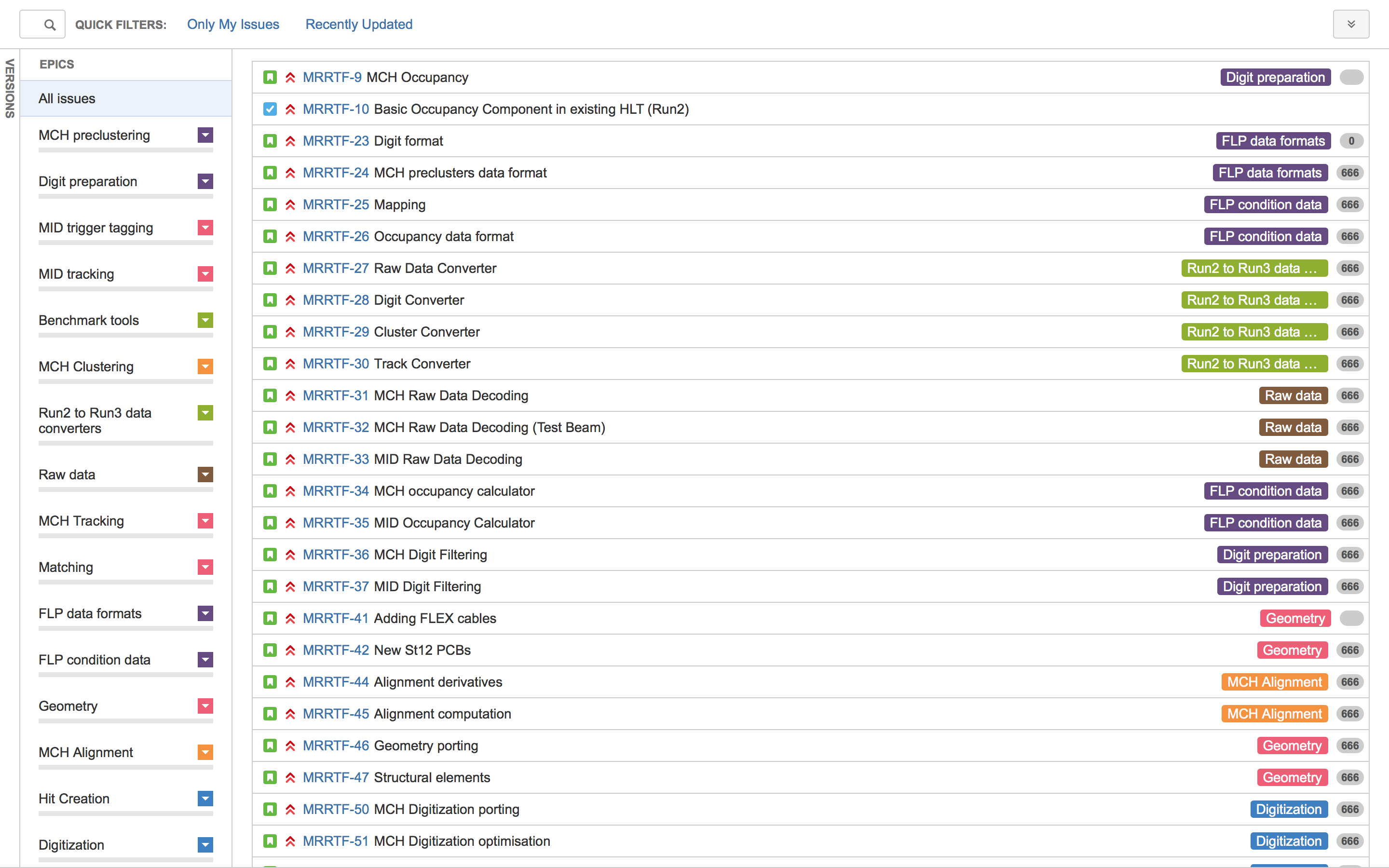The image size is (1389, 868).
Task: Open the Hit Creation epic dropdown
Action: 205,799
